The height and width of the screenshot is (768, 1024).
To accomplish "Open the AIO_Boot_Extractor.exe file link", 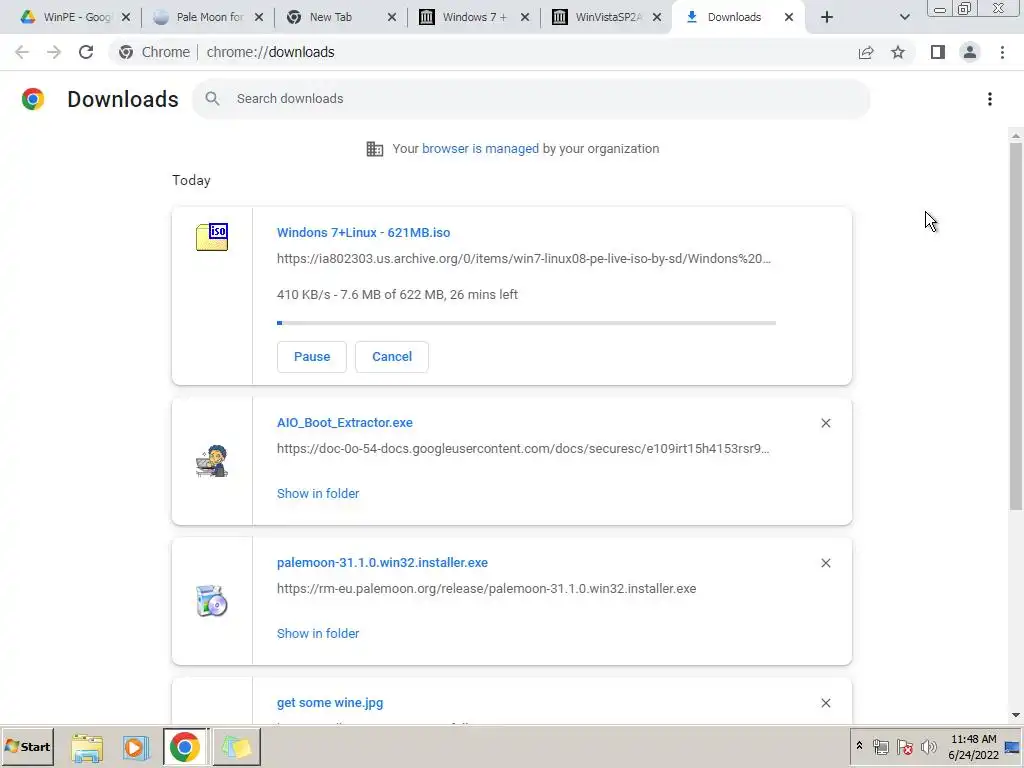I will pos(345,423).
